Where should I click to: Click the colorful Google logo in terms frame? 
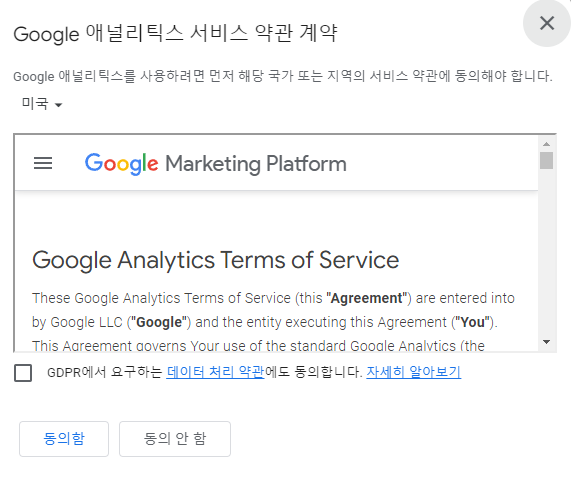tap(122, 164)
